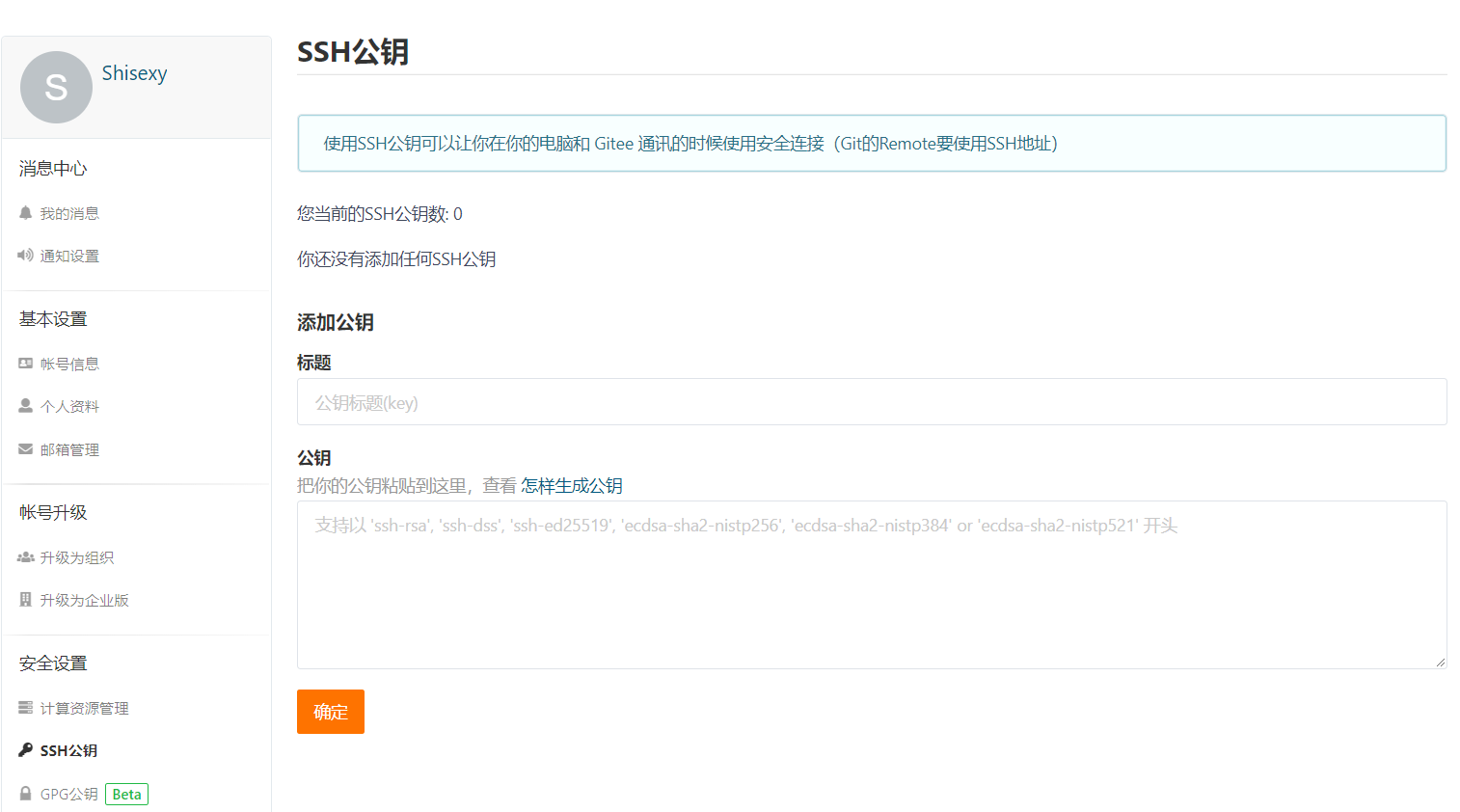Click the orange 确定 button
1460x812 pixels.
point(331,712)
